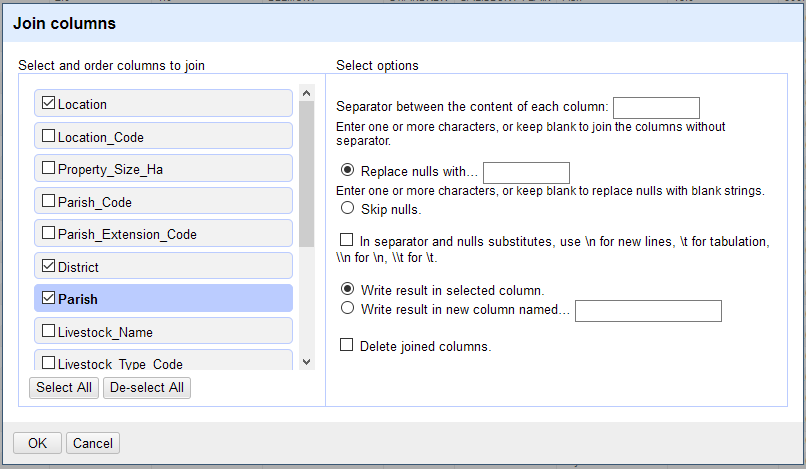This screenshot has height=469, width=806.
Task: Tick the Parish_Code column checkbox
Action: [x=49, y=201]
